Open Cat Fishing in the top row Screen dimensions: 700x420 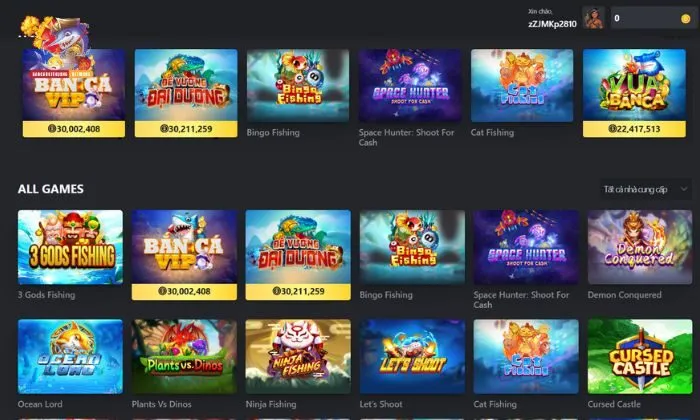(x=522, y=85)
